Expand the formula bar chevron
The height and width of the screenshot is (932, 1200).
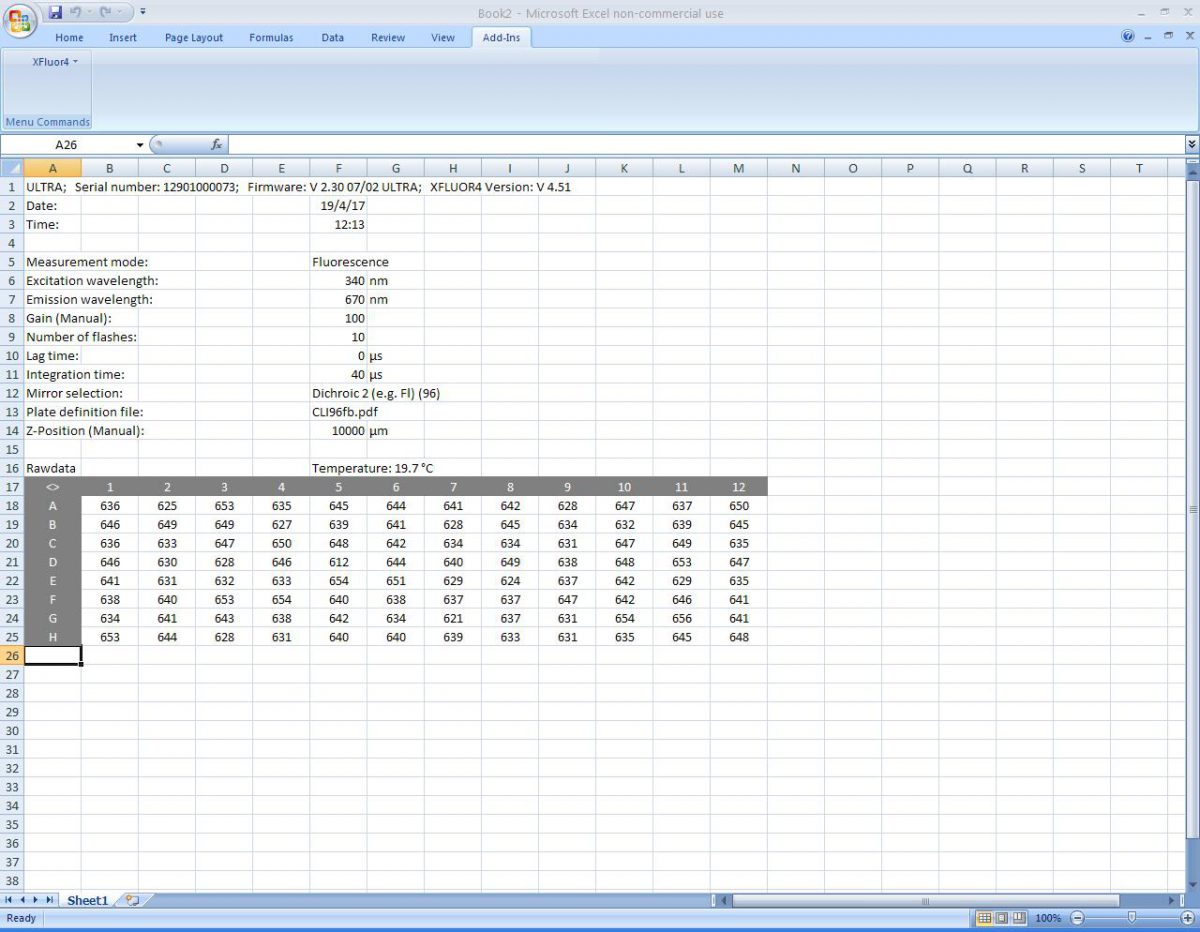click(1191, 145)
